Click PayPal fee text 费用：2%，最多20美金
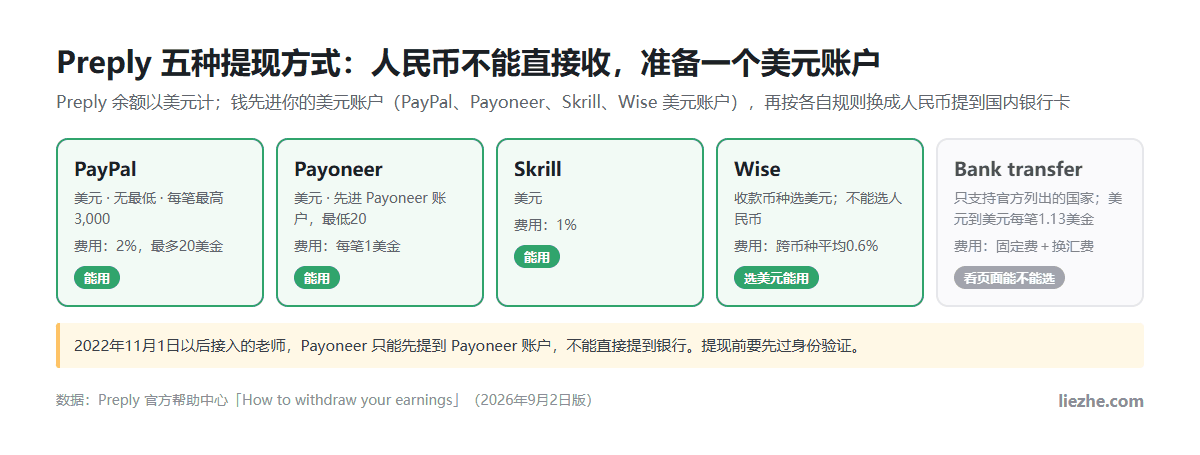The width and height of the screenshot is (1200, 455). (x=148, y=246)
